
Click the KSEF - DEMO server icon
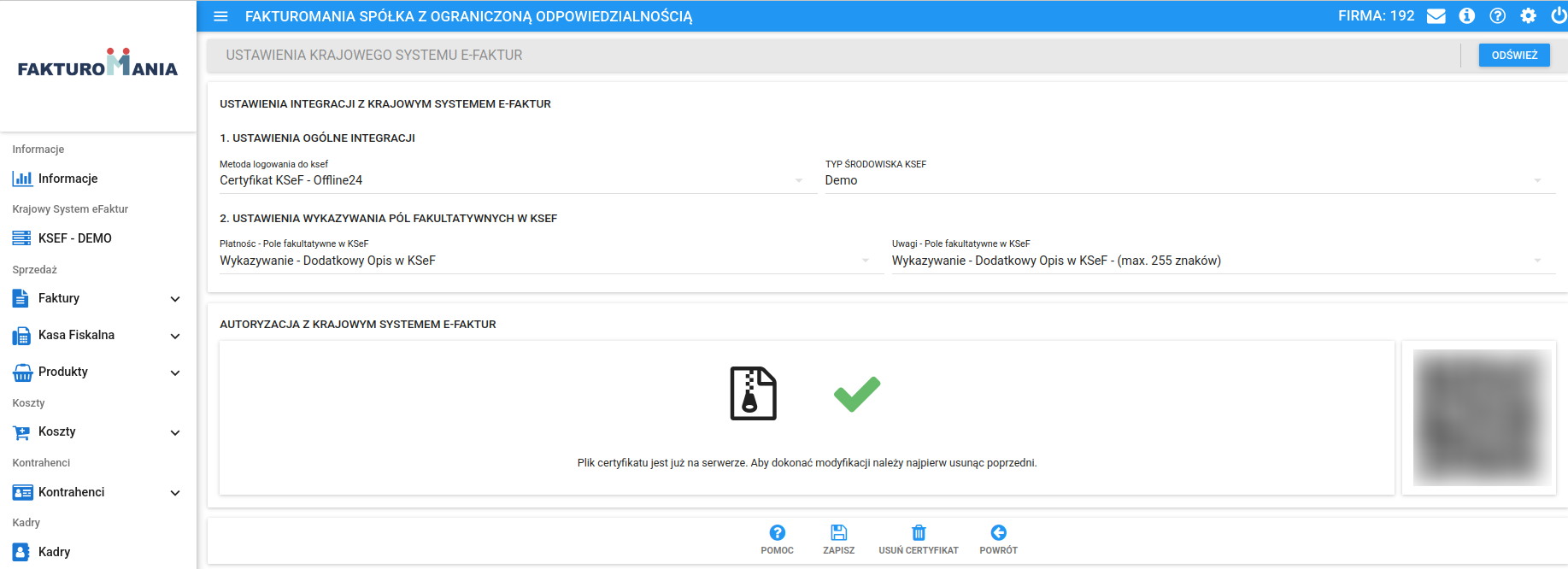click(22, 238)
